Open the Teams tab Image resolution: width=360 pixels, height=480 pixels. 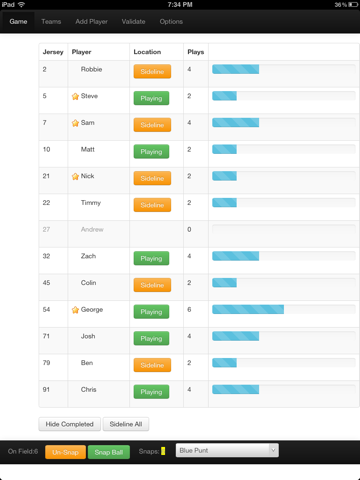[51, 22]
